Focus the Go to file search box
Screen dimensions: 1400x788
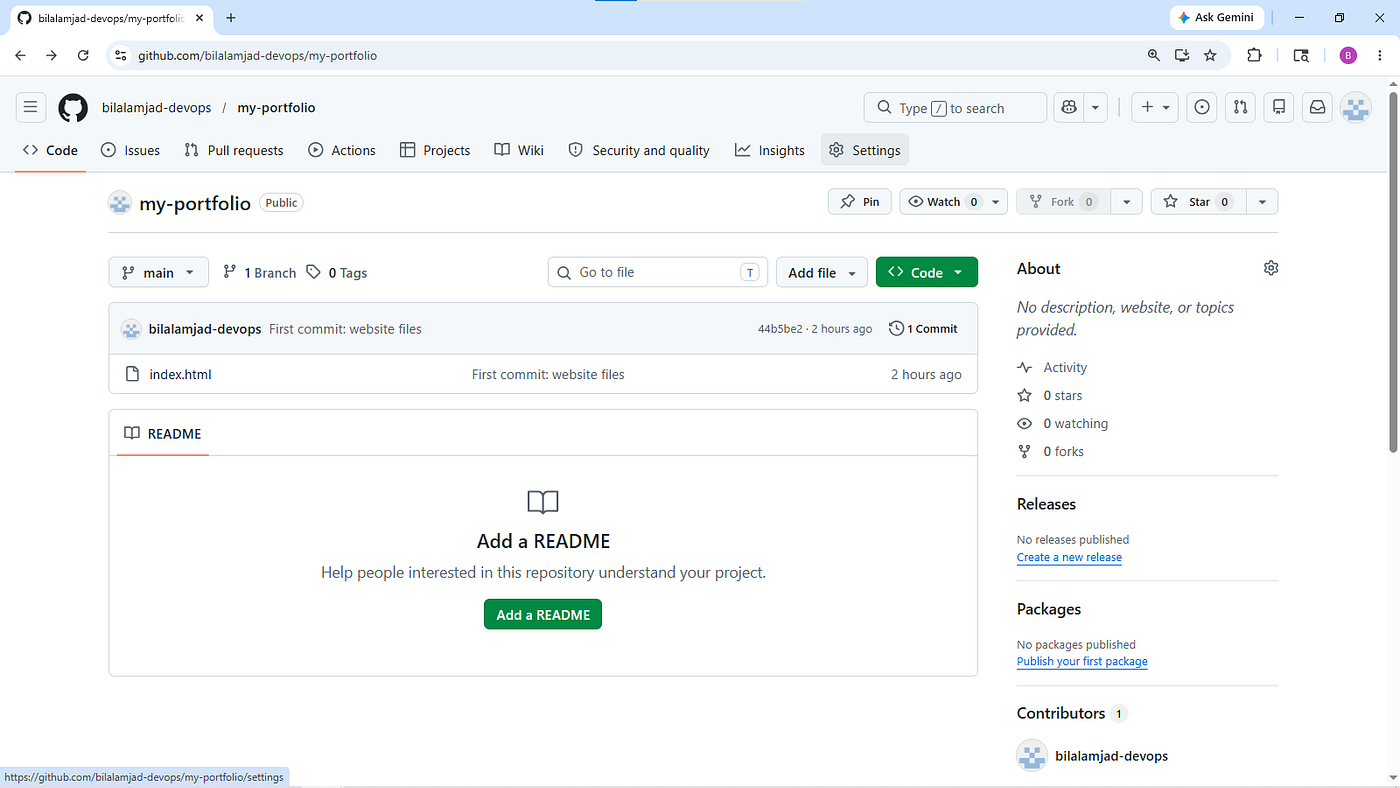point(658,272)
